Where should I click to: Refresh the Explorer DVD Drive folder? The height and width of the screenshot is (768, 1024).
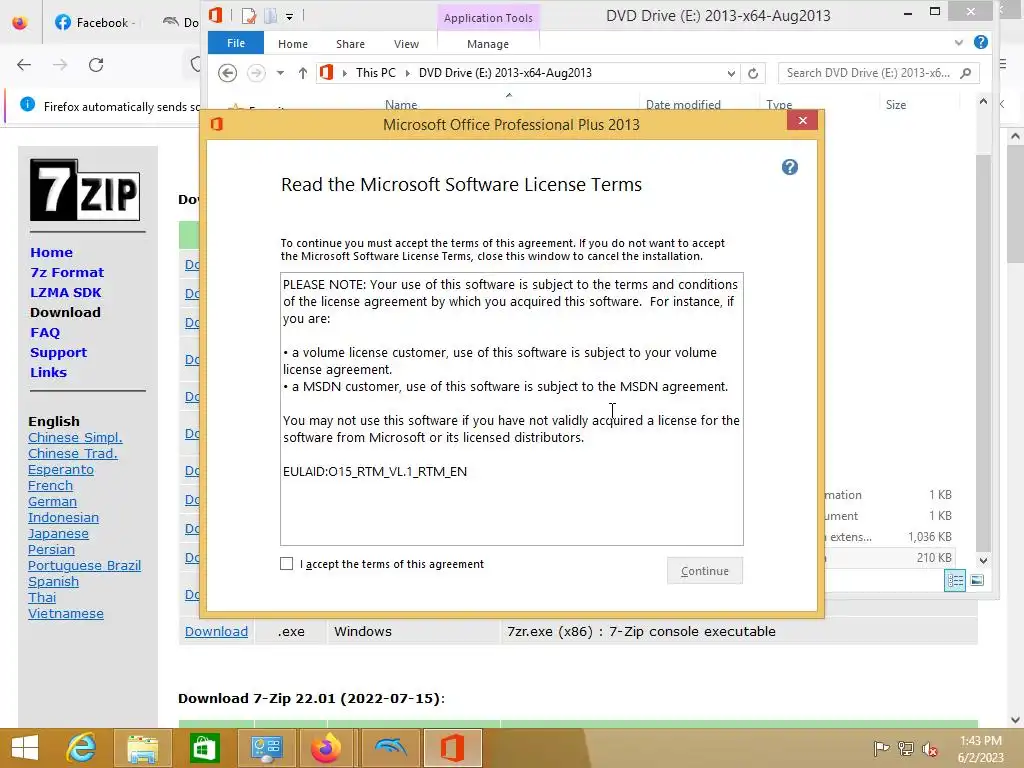click(753, 73)
